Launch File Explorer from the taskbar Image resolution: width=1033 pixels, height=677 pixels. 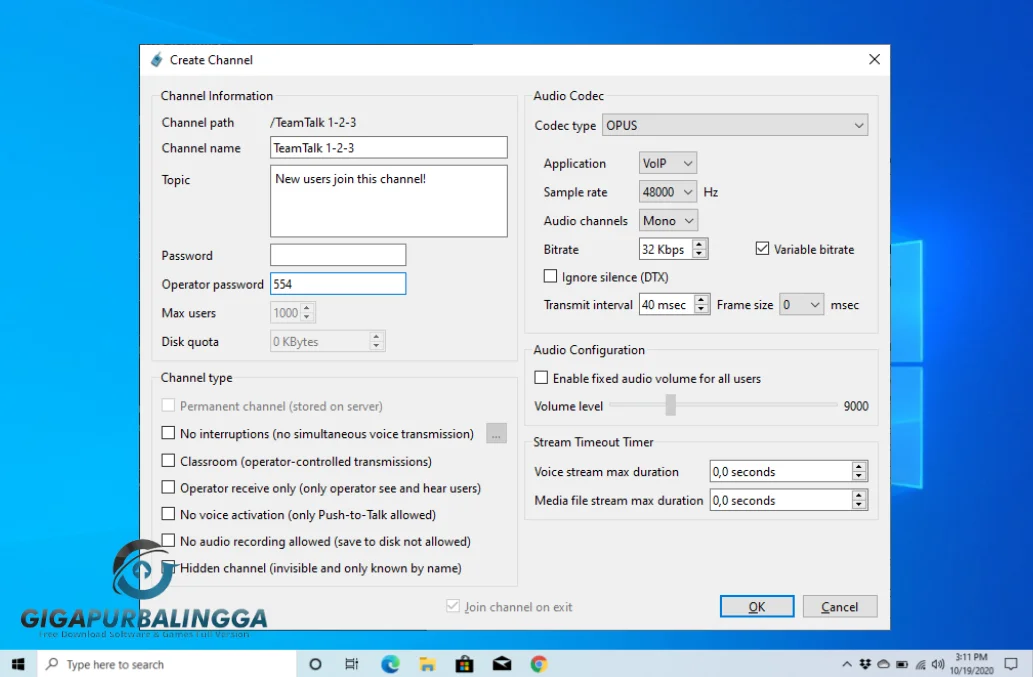click(x=427, y=664)
